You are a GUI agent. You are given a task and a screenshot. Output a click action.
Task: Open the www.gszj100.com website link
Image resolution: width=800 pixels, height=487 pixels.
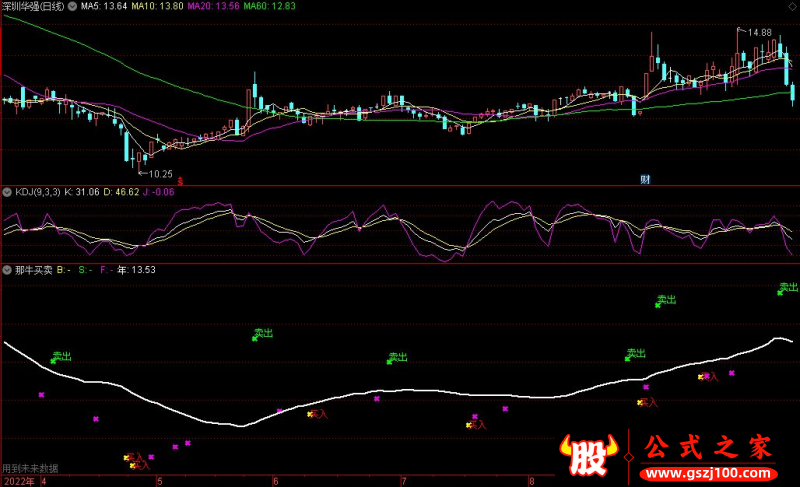click(707, 471)
